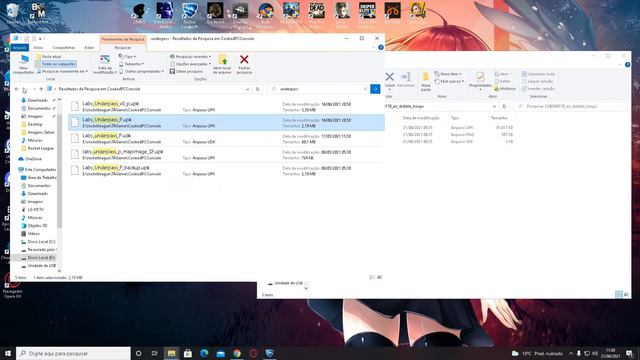The width and height of the screenshot is (640, 360).
Task: Open Pesquisar novamente em dropdown
Action: 62,71
